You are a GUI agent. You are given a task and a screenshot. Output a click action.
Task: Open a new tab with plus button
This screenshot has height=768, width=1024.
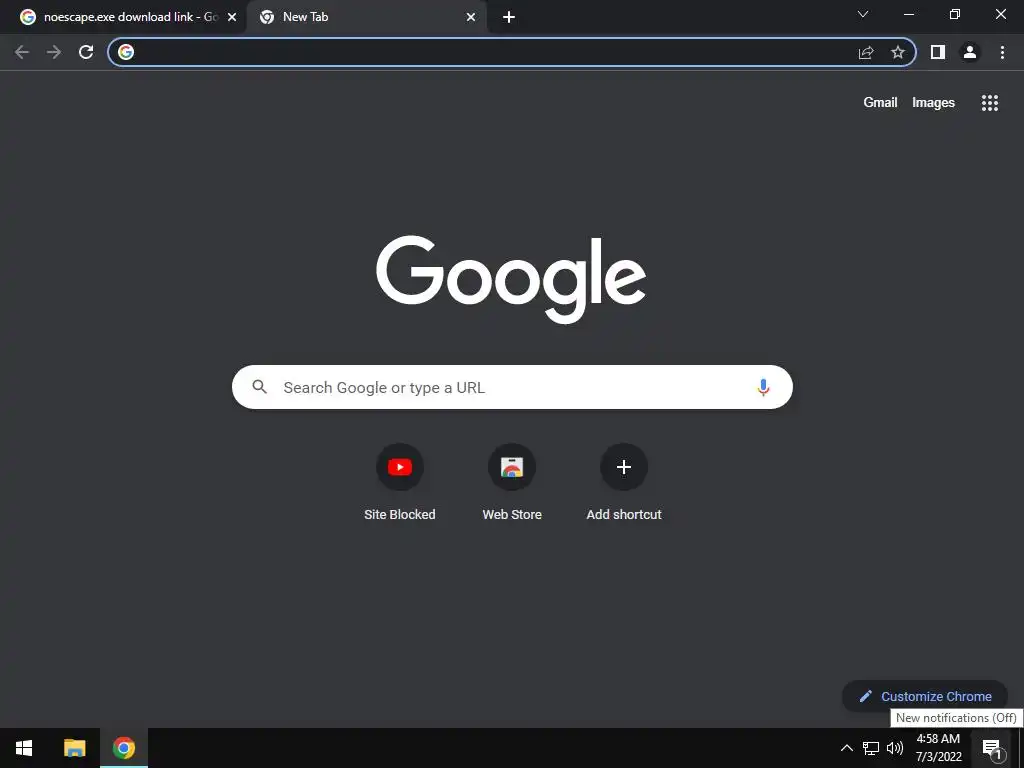tap(509, 18)
